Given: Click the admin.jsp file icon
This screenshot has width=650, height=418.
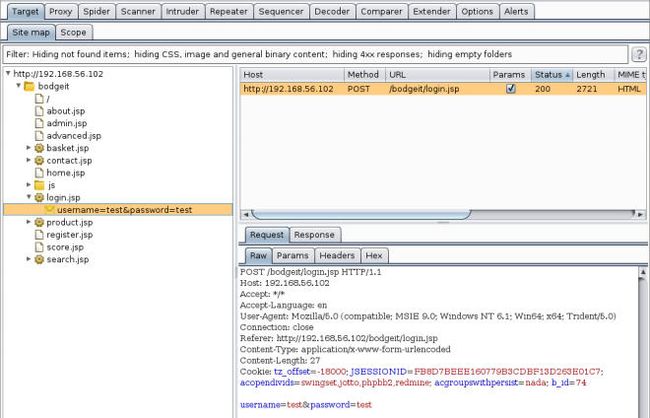Looking at the screenshot, I should point(39,123).
